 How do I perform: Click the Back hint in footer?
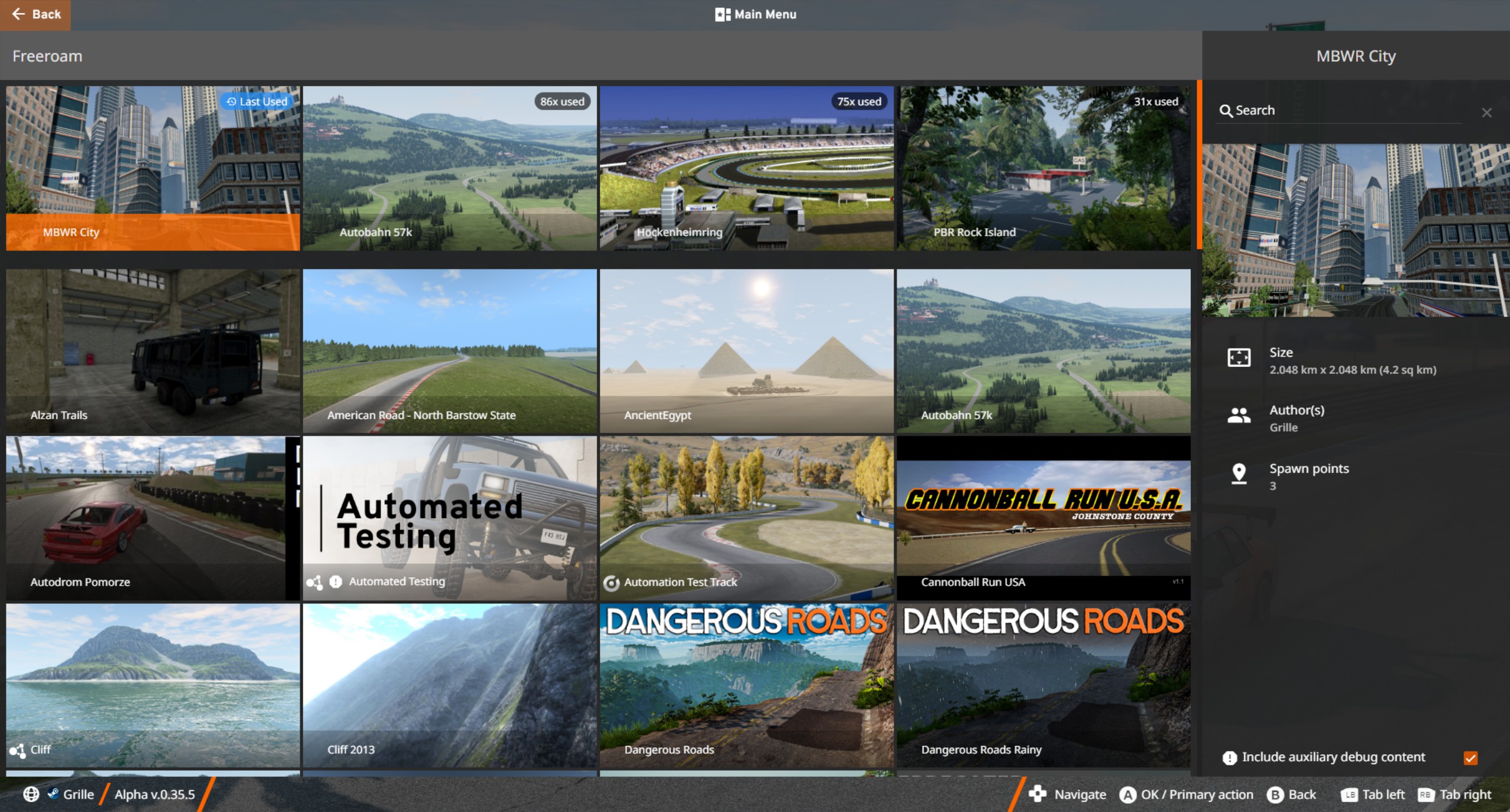(x=1302, y=795)
